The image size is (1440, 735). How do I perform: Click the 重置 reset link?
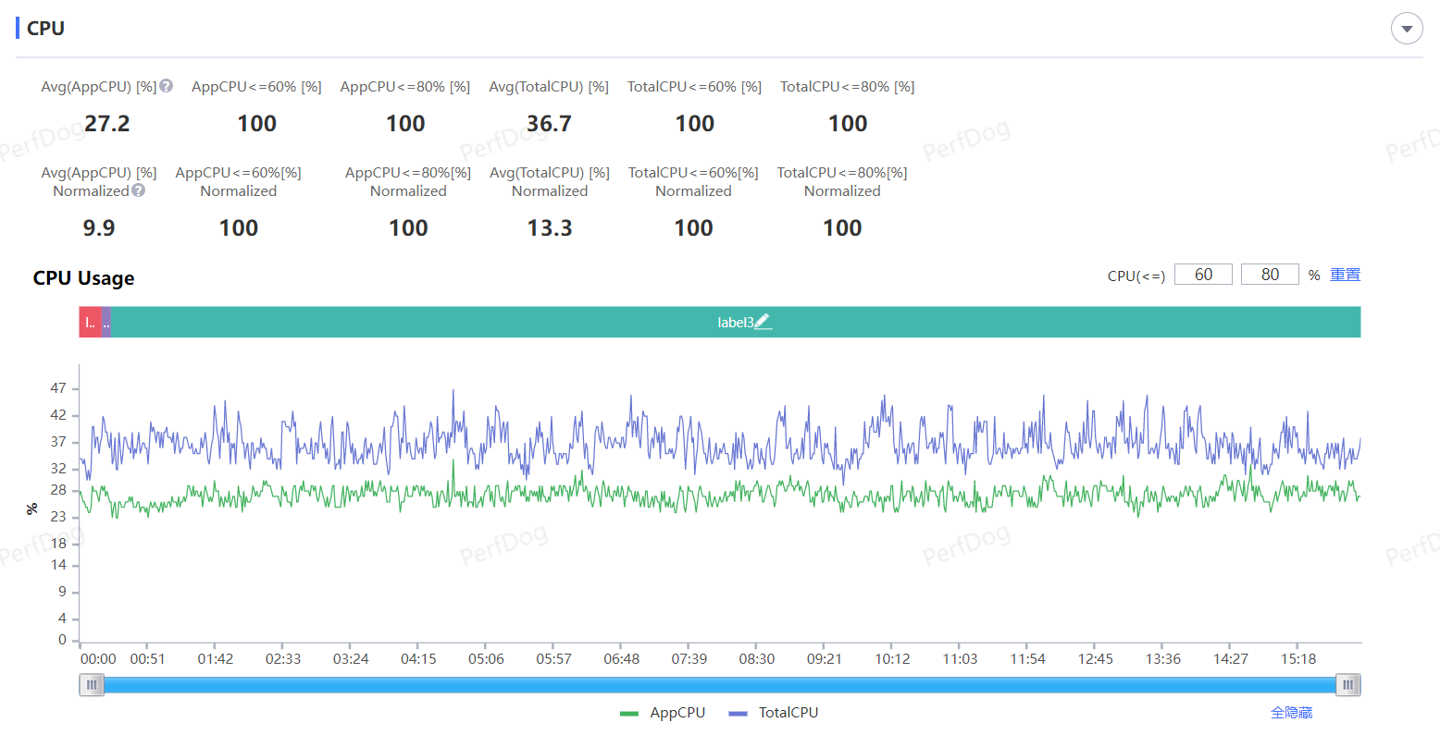(1344, 274)
